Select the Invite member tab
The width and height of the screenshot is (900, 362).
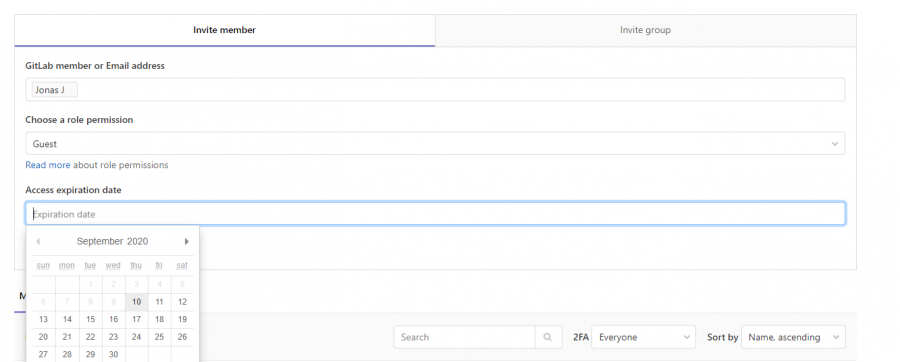coord(224,30)
